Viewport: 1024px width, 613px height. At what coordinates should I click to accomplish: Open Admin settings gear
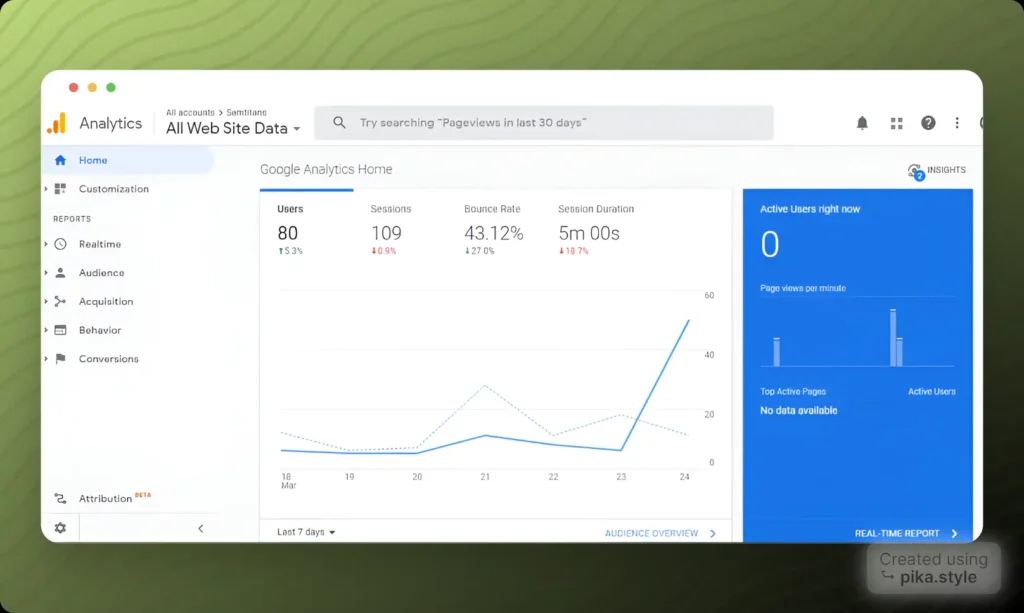(60, 528)
